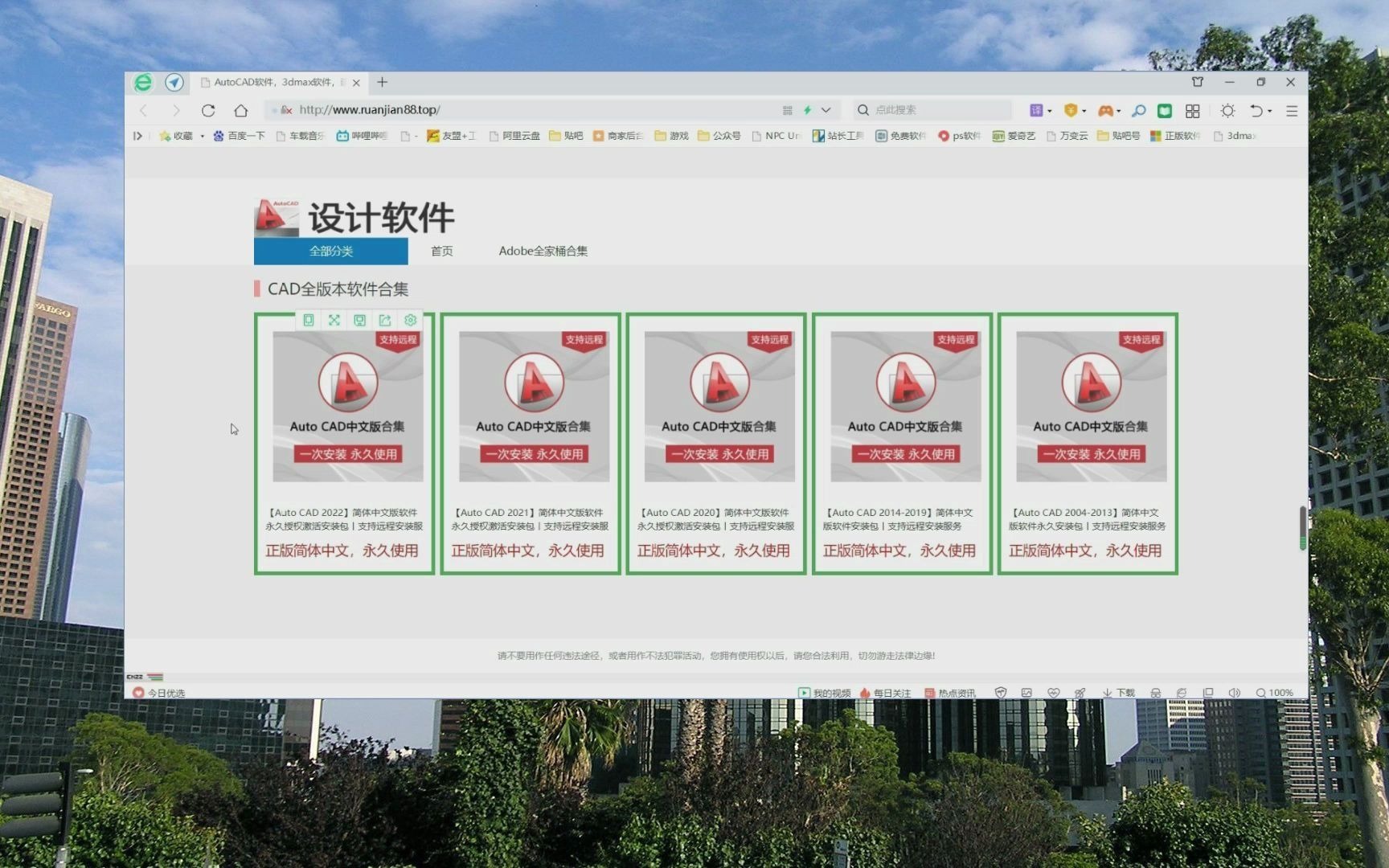Screen dimensions: 1389x868
Task: Open the browser hamburger menu
Action: (x=1292, y=110)
